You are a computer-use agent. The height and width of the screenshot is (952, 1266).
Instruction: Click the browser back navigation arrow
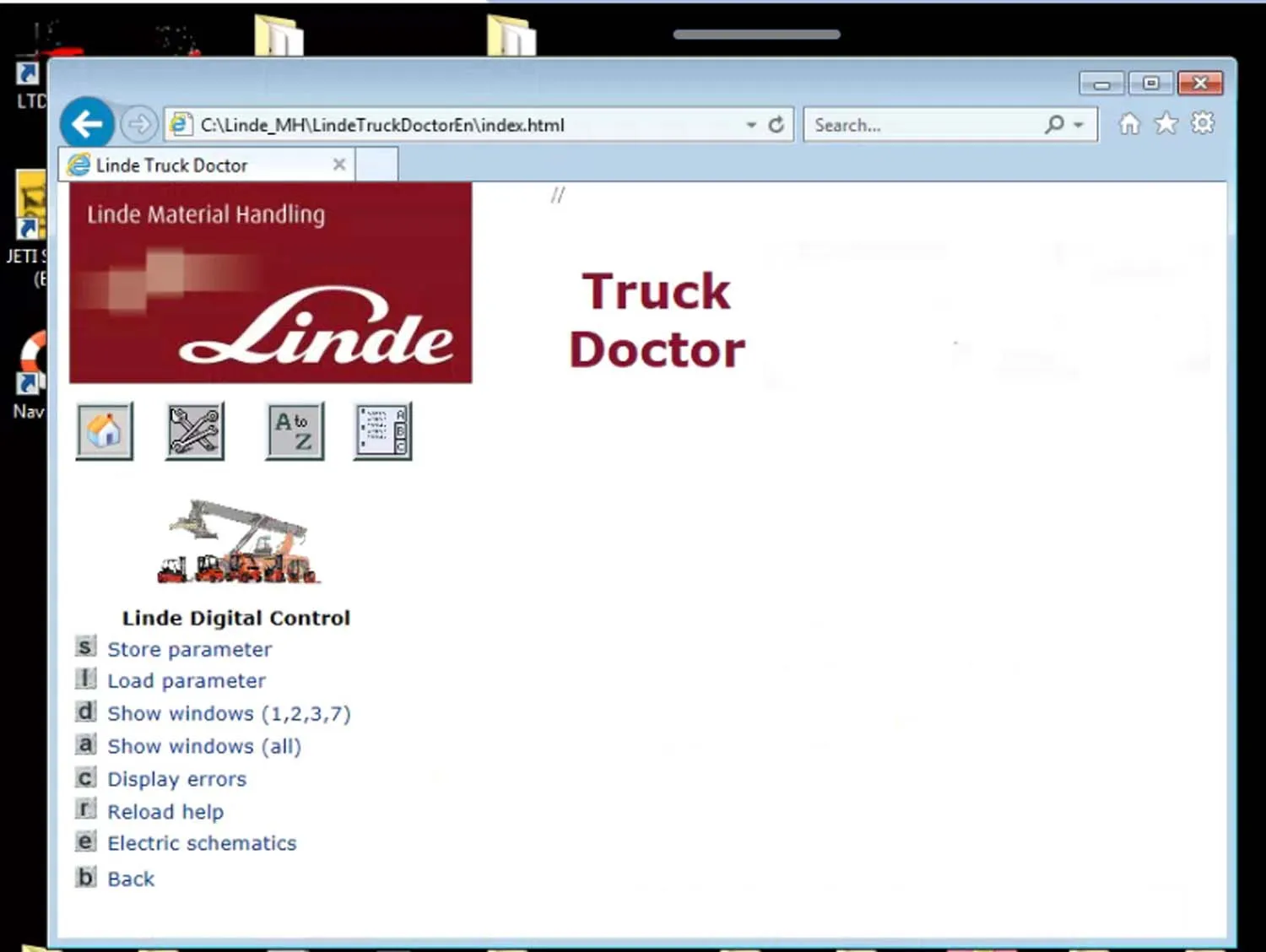coord(86,123)
